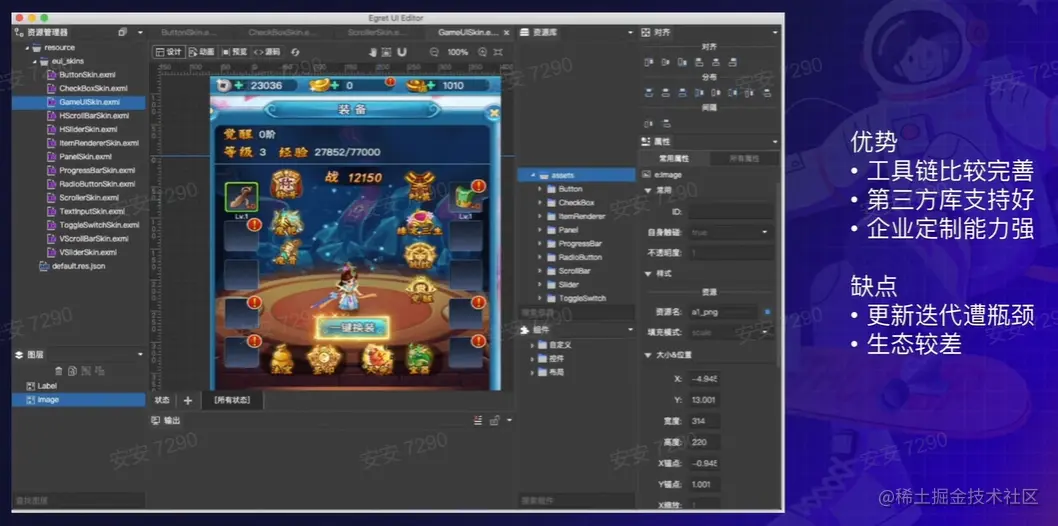The width and height of the screenshot is (1058, 526).
Task: Switch to 源码 source mode
Action: click(267, 52)
